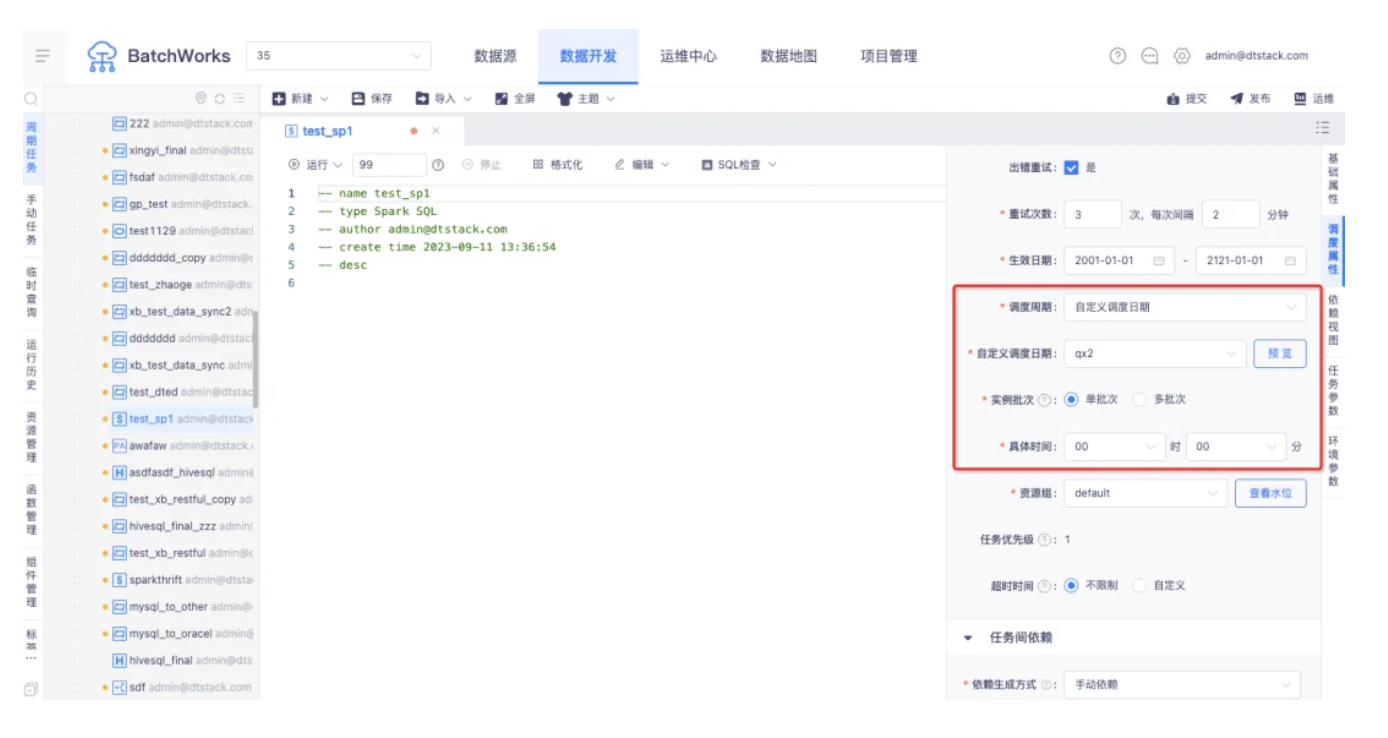Open 数据地图 in top navigation

click(x=789, y=56)
